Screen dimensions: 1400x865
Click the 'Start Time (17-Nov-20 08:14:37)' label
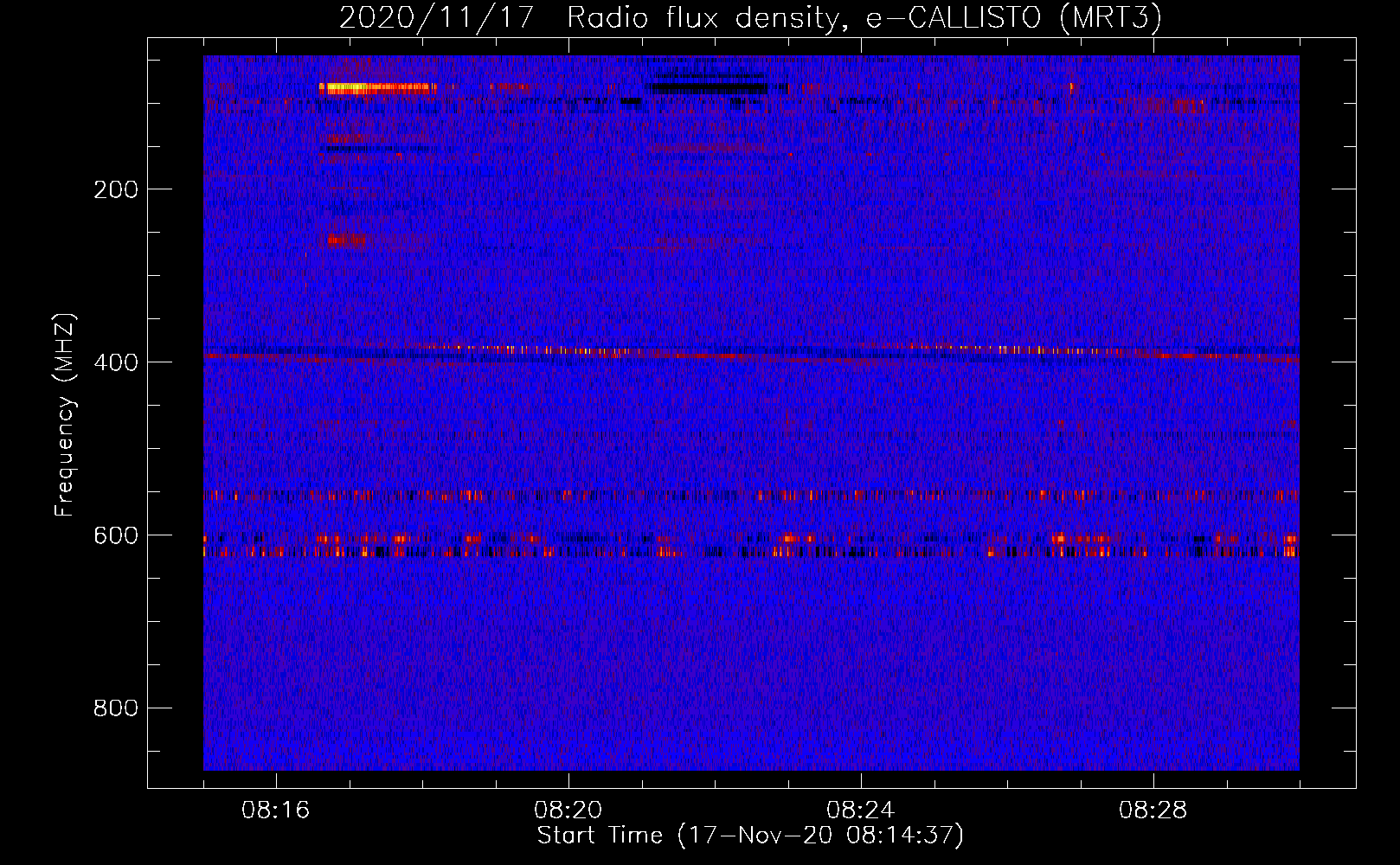tap(750, 836)
